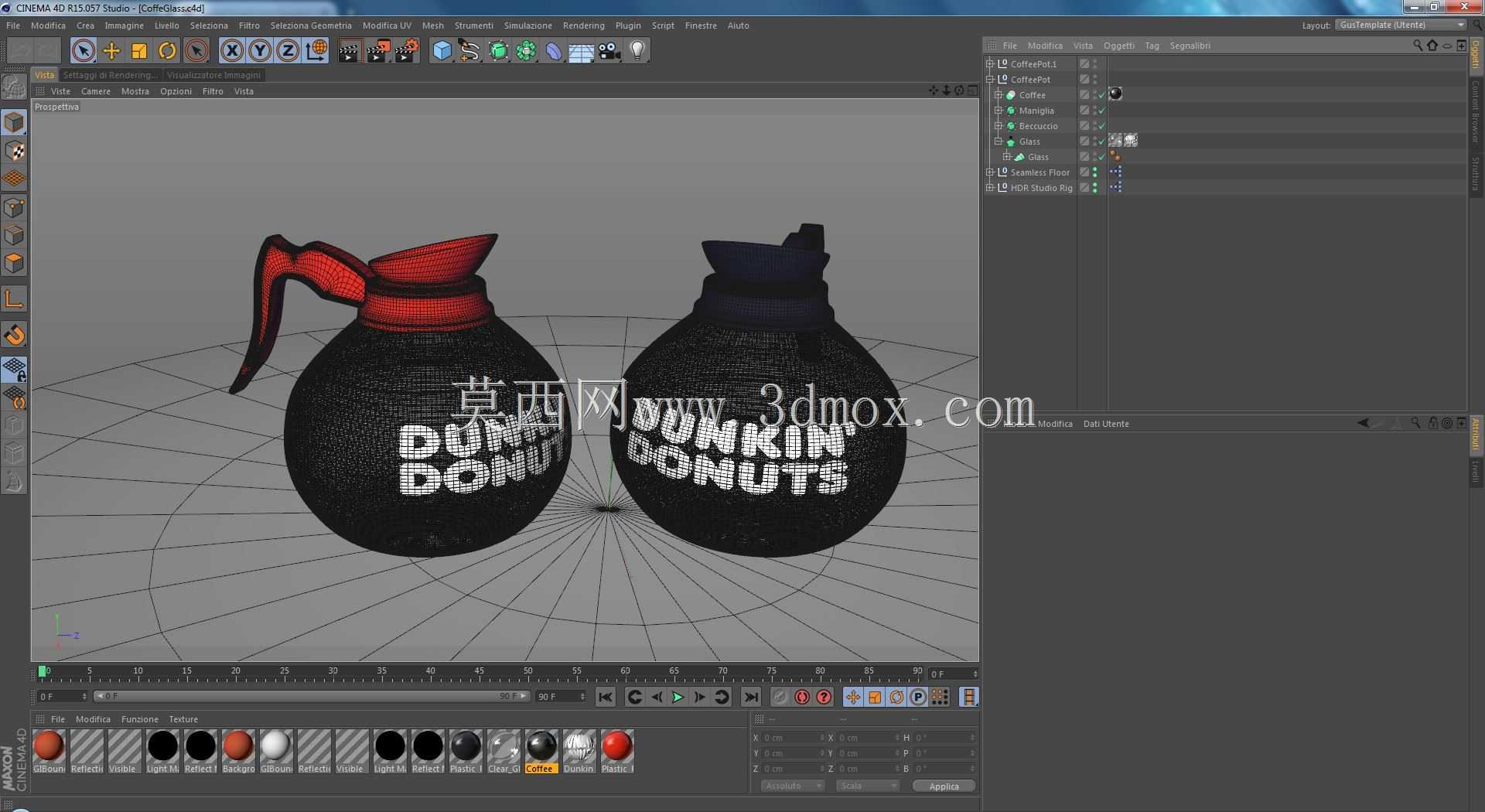Switch to Visualizzatore Immagini tab

coord(213,75)
